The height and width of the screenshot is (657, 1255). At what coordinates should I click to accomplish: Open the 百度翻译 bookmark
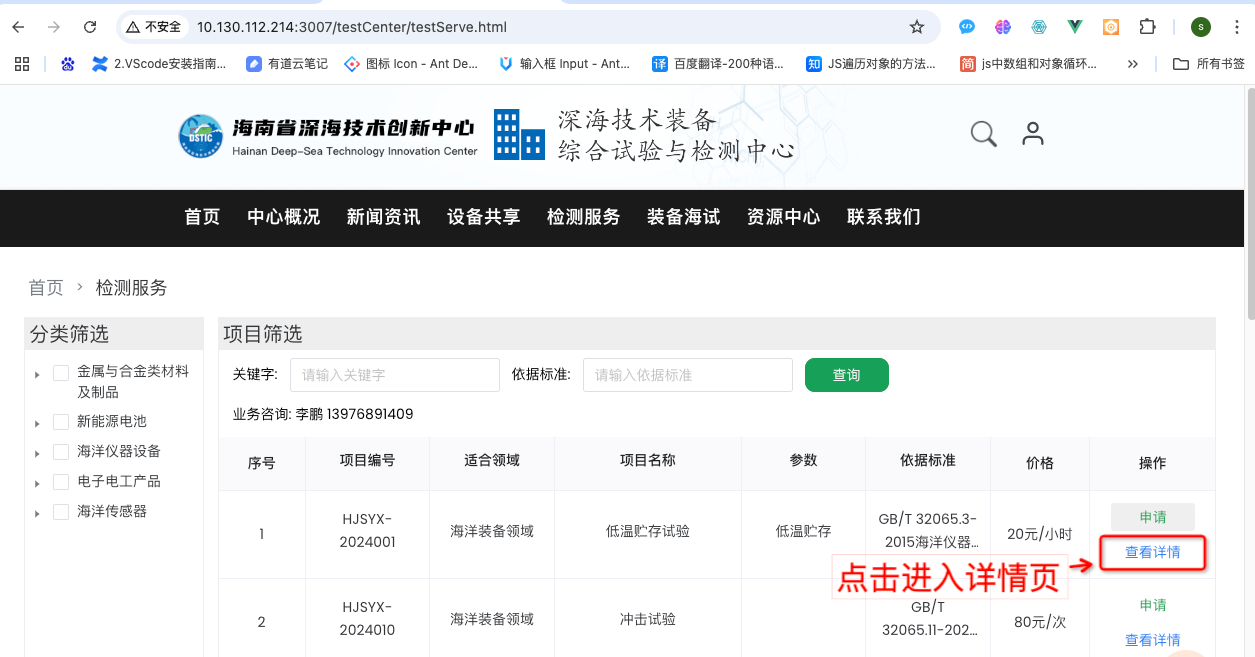(x=718, y=64)
